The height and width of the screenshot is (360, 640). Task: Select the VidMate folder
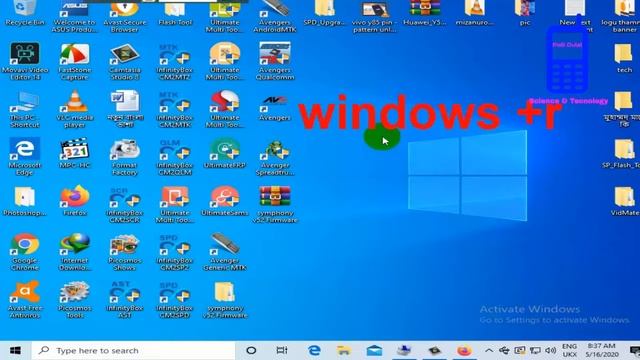[624, 201]
